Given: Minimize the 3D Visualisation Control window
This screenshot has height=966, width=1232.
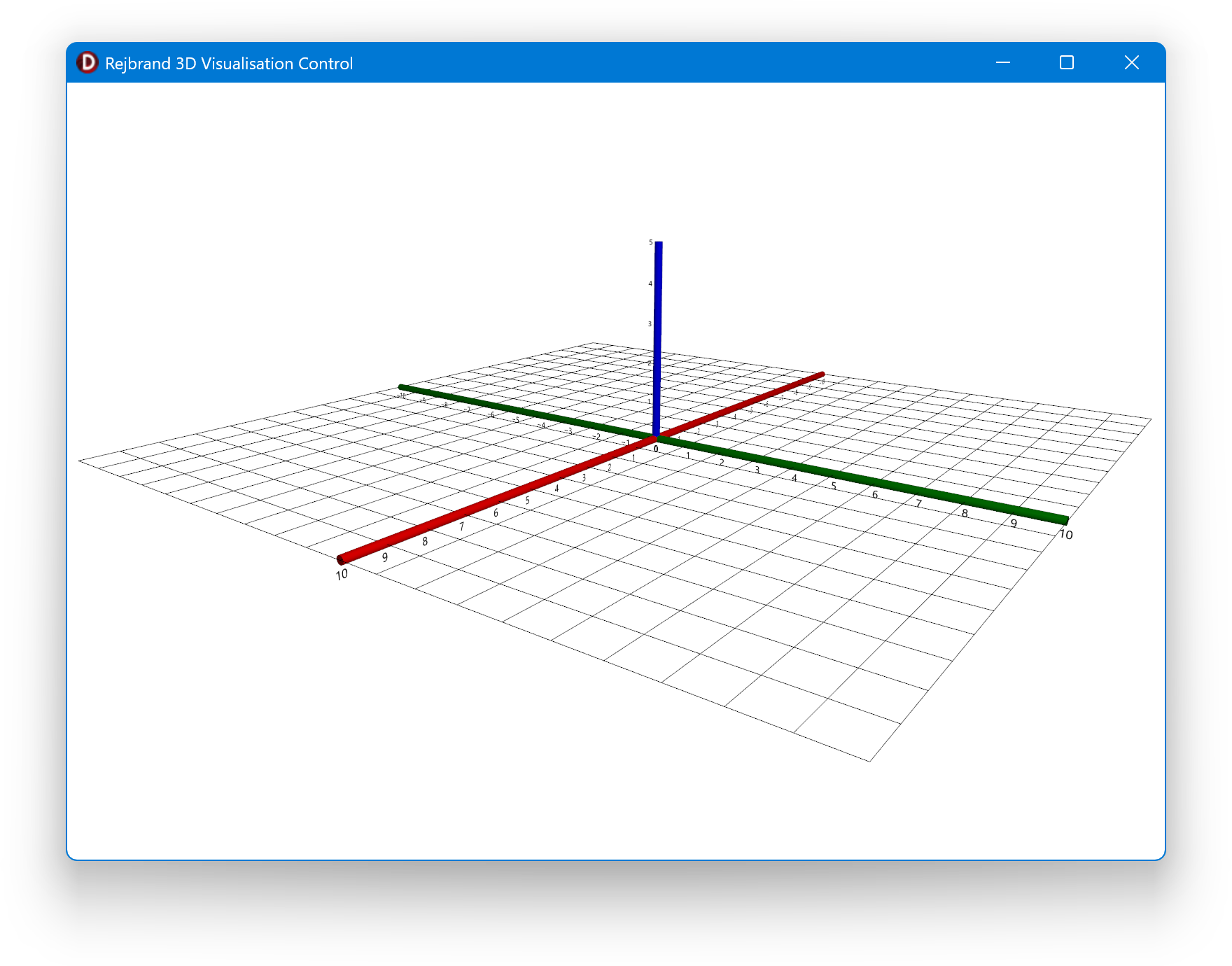Looking at the screenshot, I should tap(1002, 63).
